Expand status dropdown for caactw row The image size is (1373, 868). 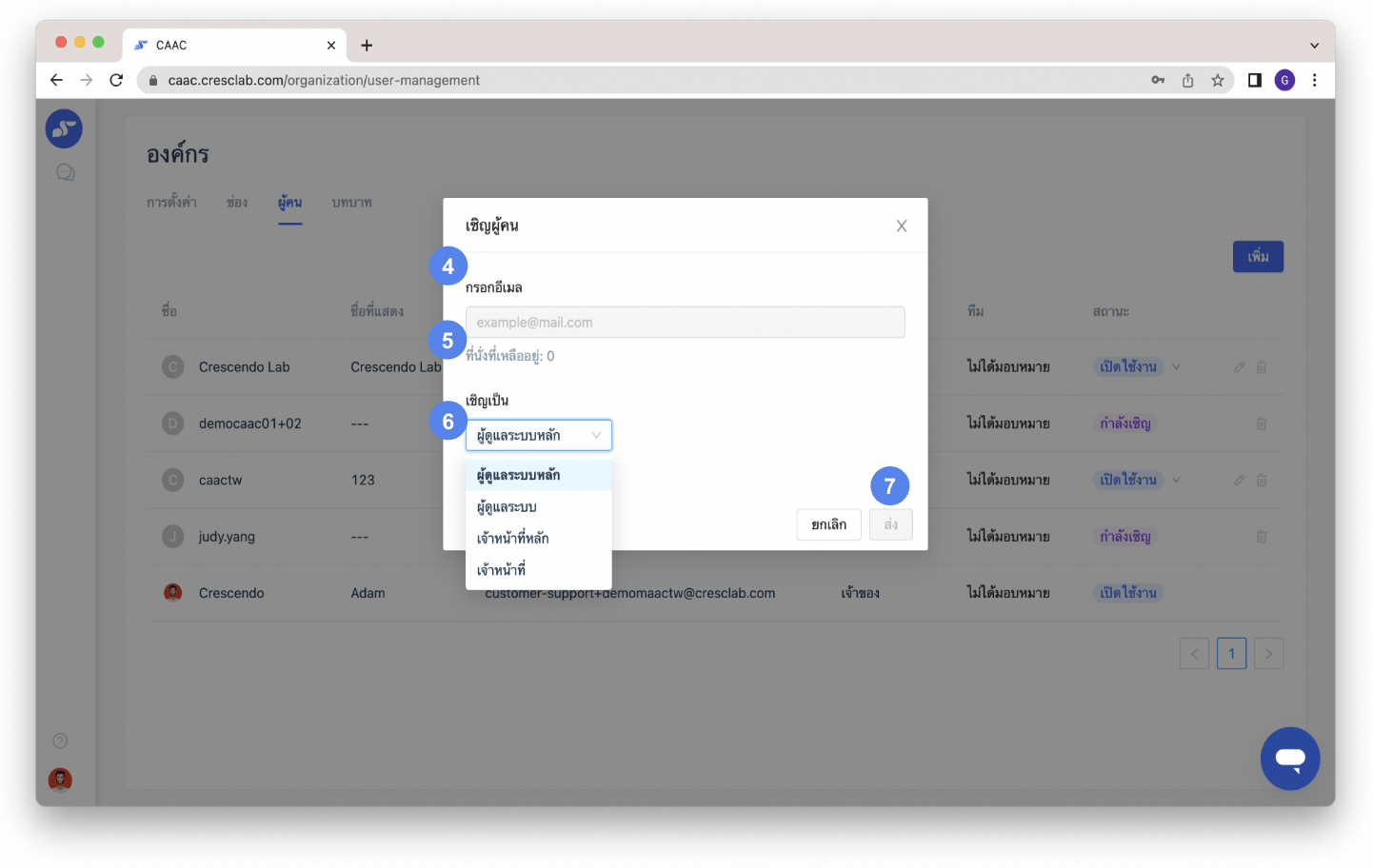point(1176,480)
